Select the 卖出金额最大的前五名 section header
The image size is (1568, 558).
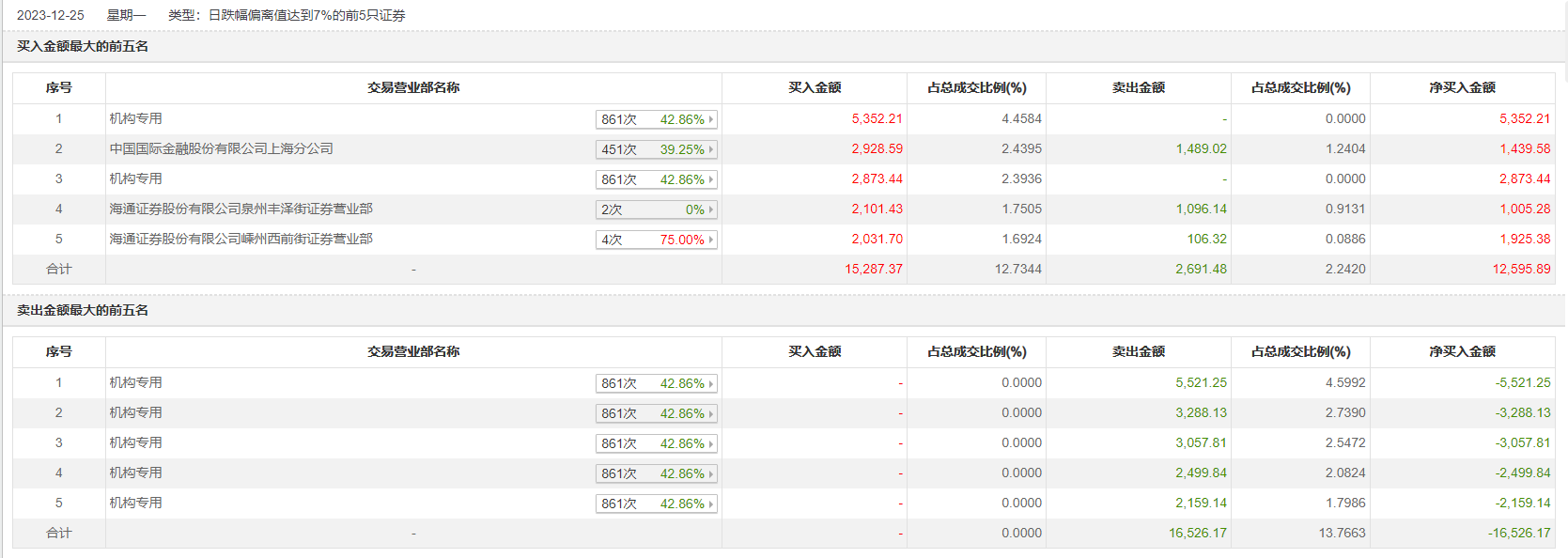pos(83,310)
